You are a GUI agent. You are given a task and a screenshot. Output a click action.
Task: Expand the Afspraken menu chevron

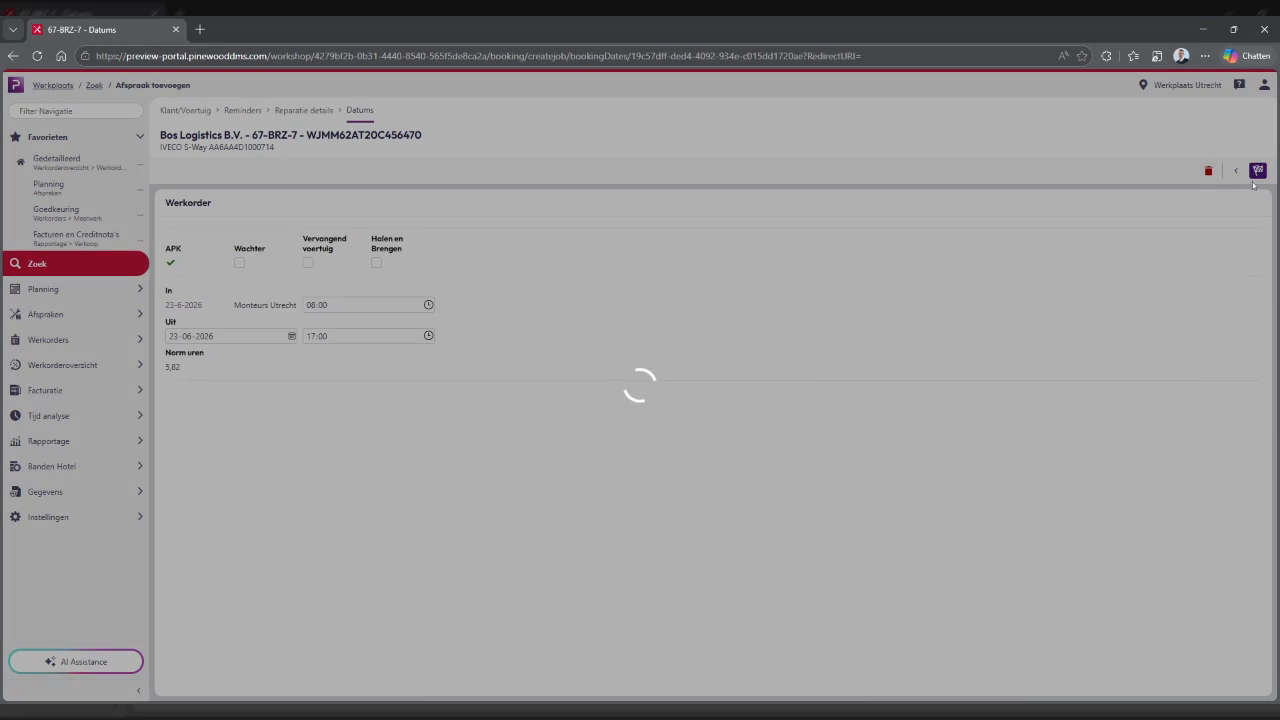coord(140,314)
